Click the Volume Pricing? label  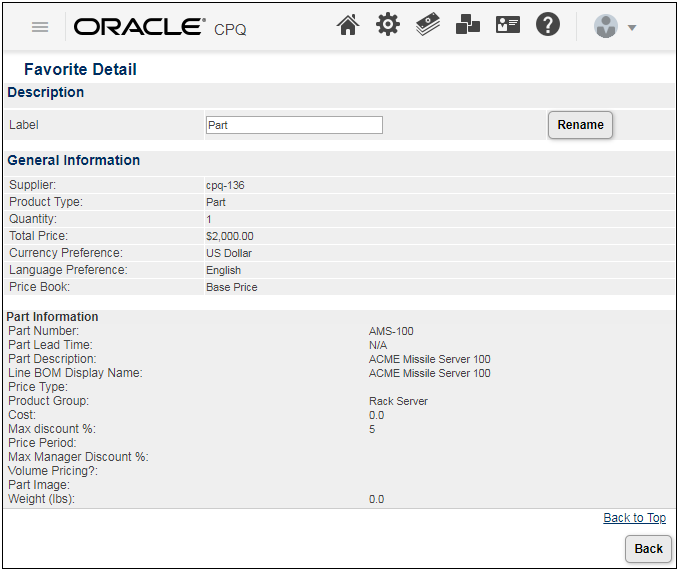click(x=53, y=471)
